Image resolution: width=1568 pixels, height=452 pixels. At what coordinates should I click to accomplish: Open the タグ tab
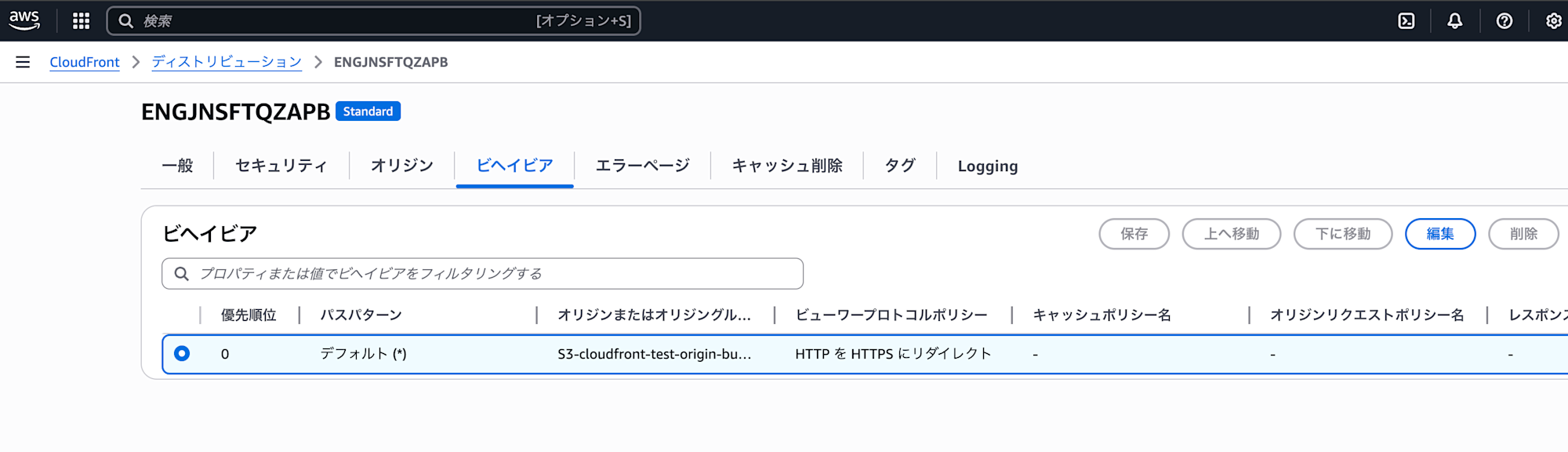900,166
